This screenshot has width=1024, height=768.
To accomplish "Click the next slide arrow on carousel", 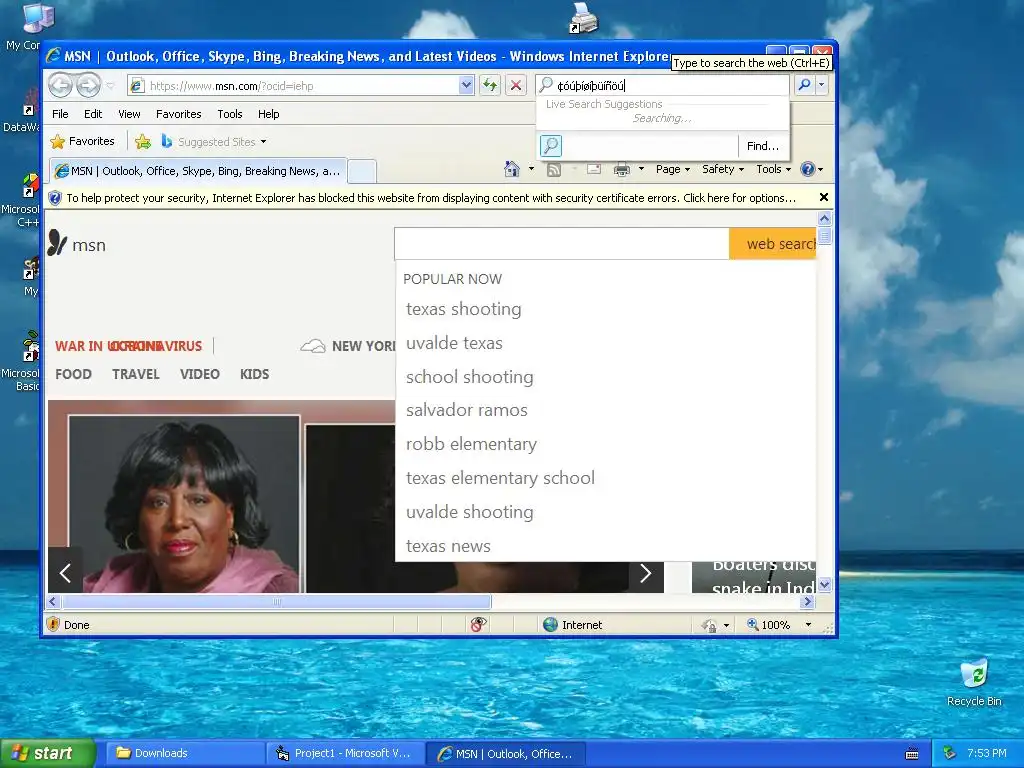I will pyautogui.click(x=646, y=573).
